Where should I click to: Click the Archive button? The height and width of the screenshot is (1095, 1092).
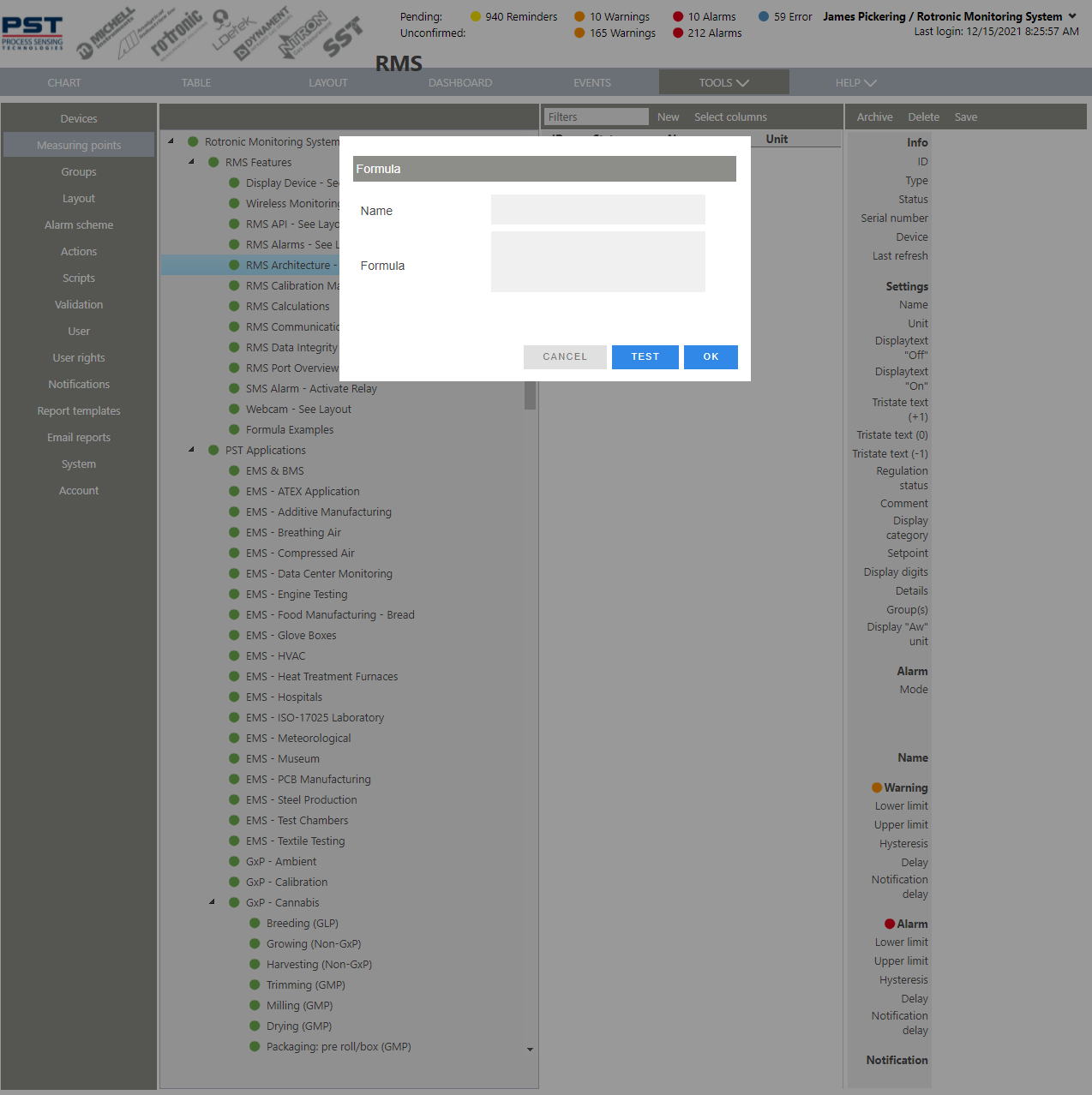[x=874, y=117]
